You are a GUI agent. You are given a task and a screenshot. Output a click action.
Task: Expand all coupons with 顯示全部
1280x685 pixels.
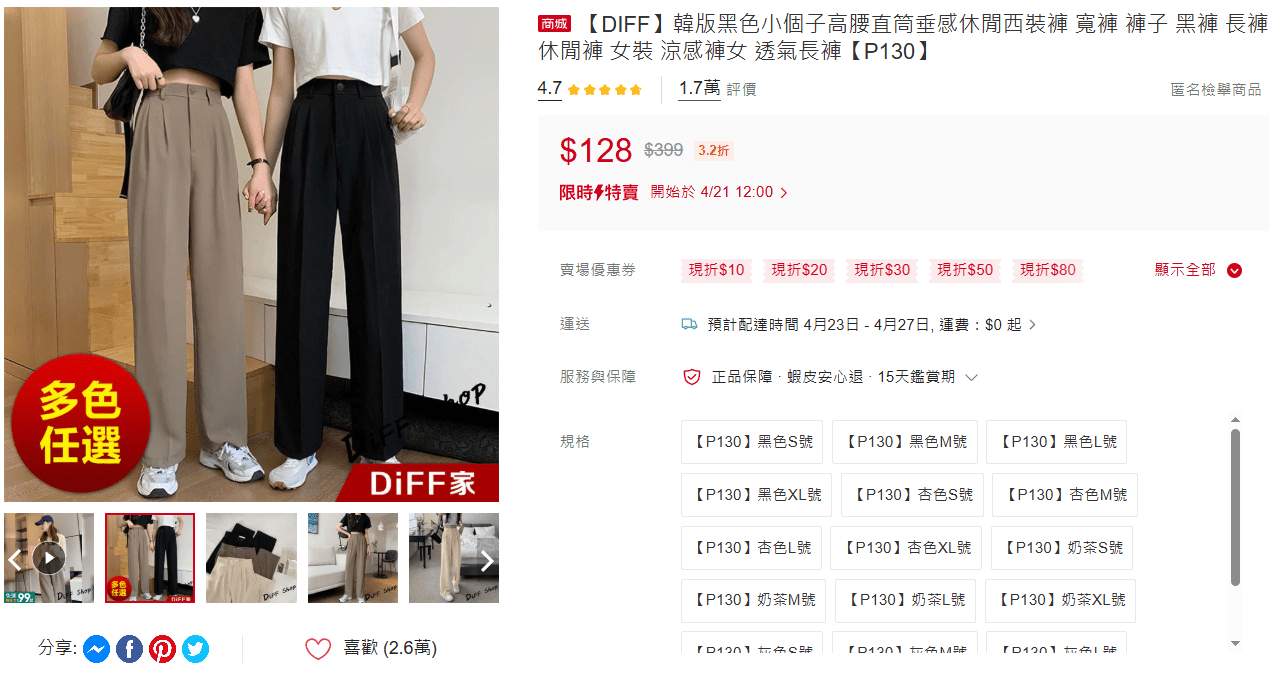(1198, 270)
